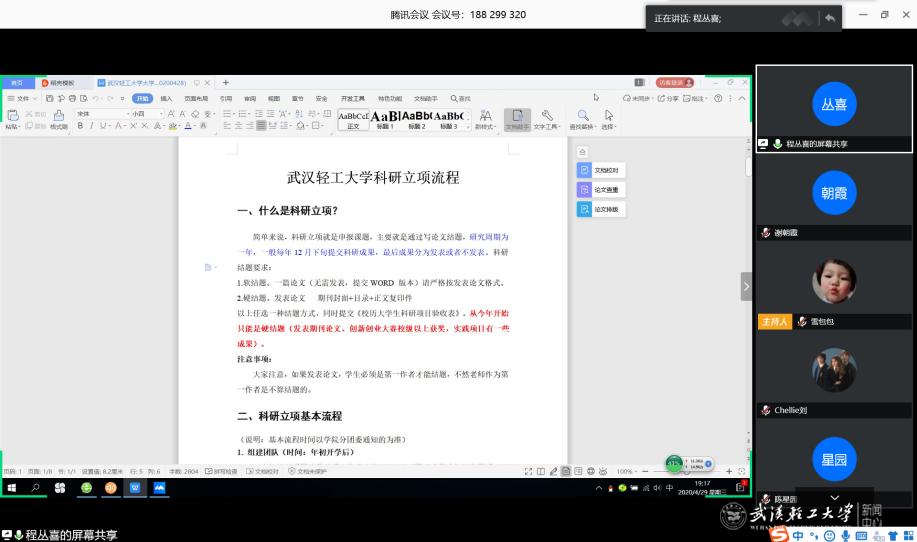Click the bulleted list icon

[x=227, y=113]
